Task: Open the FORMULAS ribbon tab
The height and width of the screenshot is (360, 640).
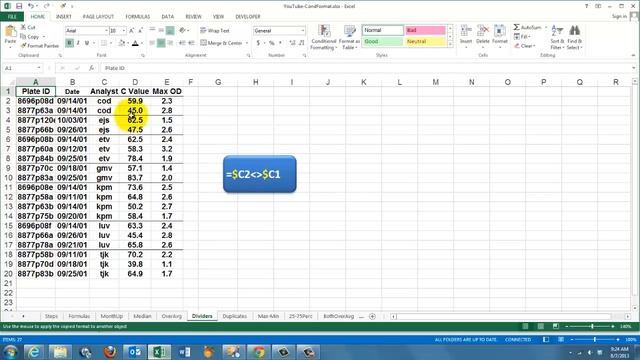Action: pyautogui.click(x=138, y=17)
